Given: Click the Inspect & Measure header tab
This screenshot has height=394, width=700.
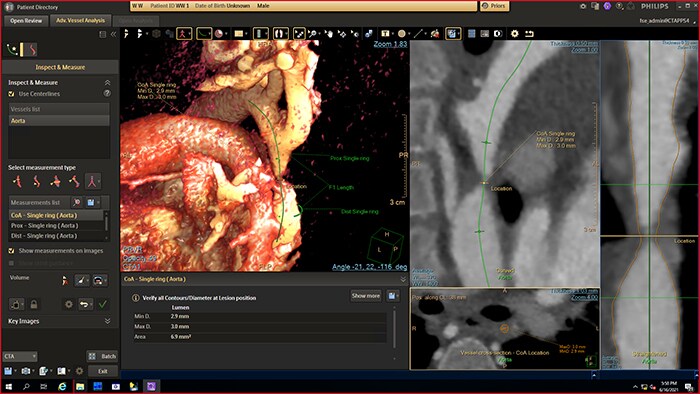Looking at the screenshot, I should [x=60, y=67].
